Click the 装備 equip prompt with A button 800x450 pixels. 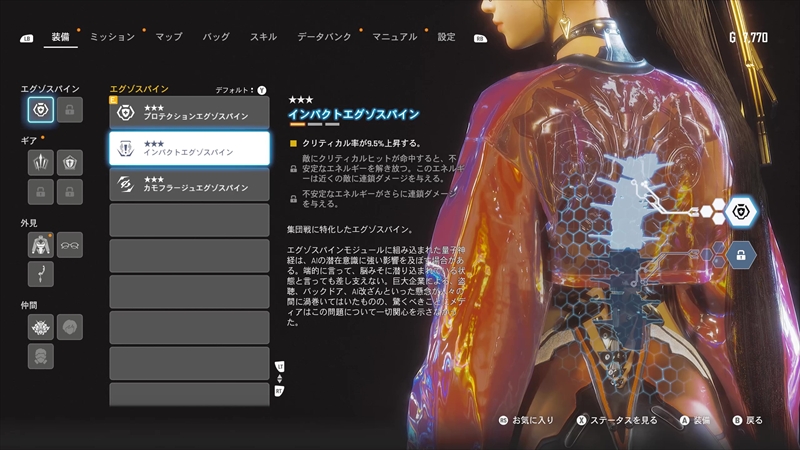coord(695,420)
